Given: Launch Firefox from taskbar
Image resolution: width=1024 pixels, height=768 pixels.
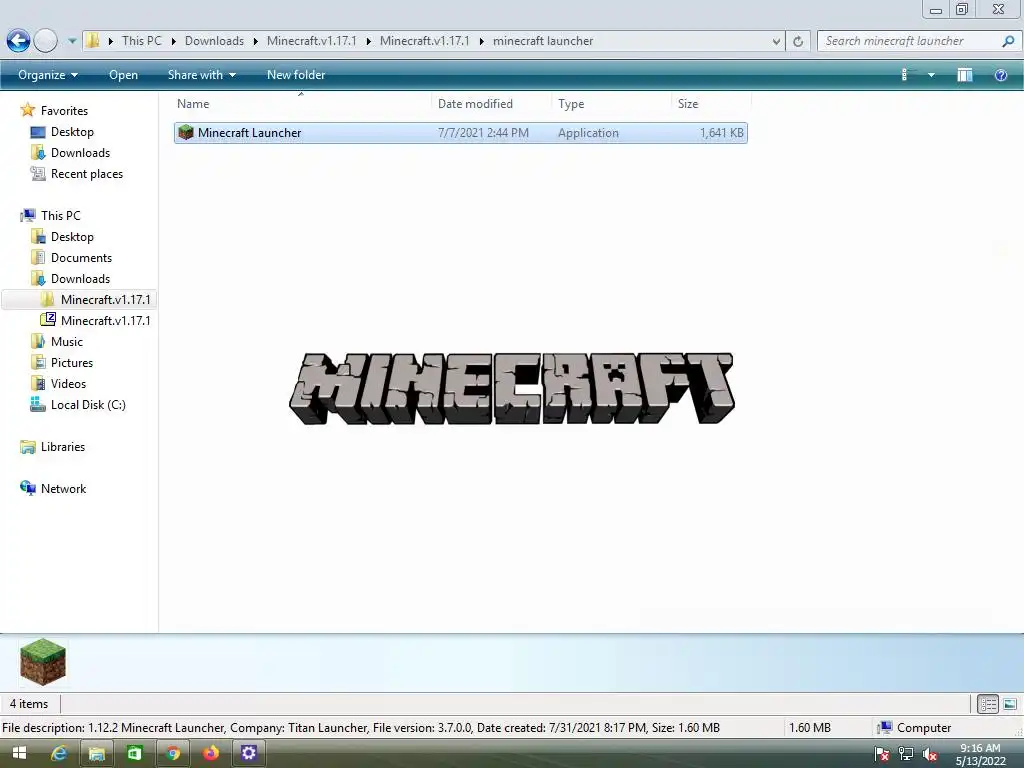Looking at the screenshot, I should [211, 753].
